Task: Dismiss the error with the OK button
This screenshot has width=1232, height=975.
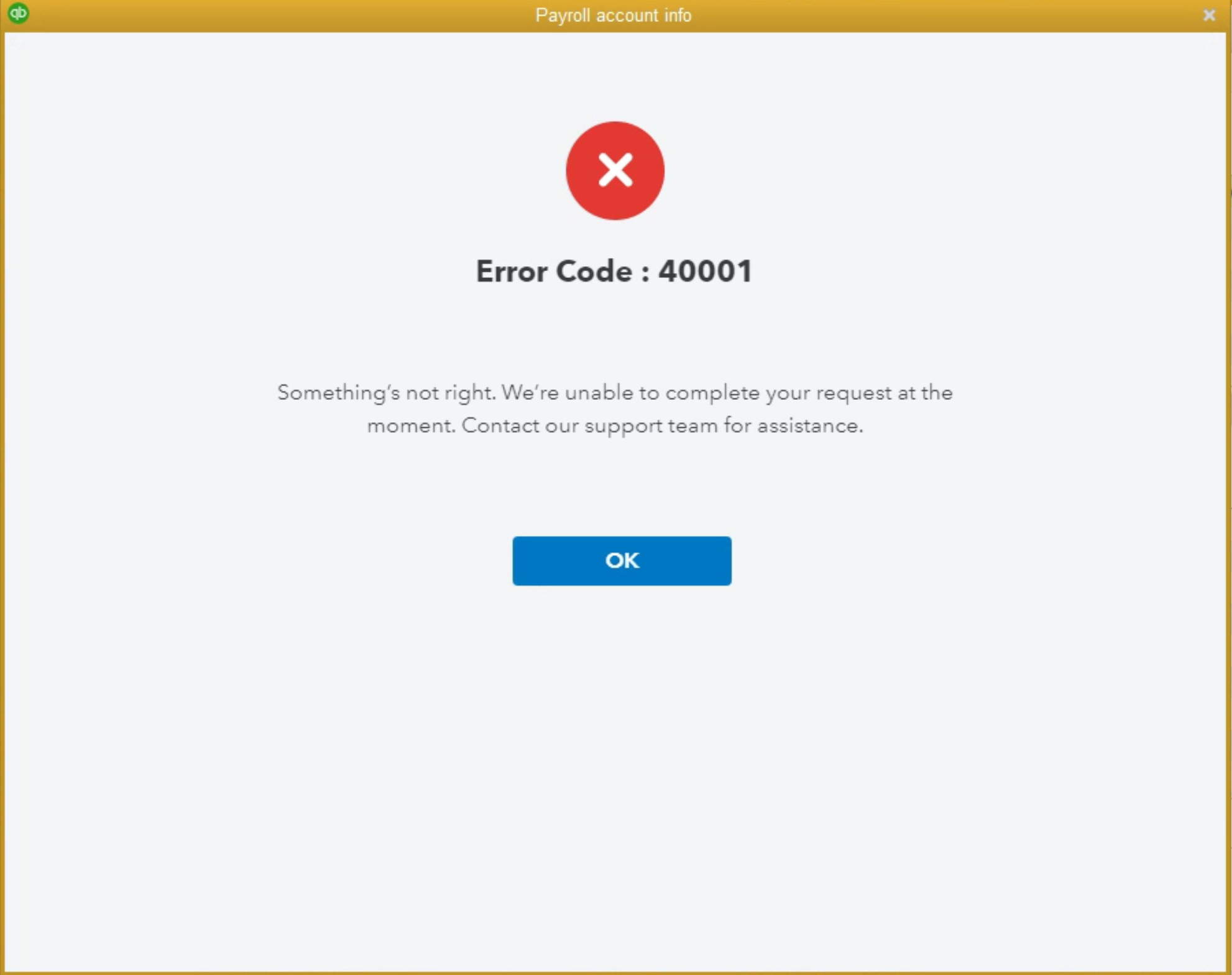Action: [622, 561]
